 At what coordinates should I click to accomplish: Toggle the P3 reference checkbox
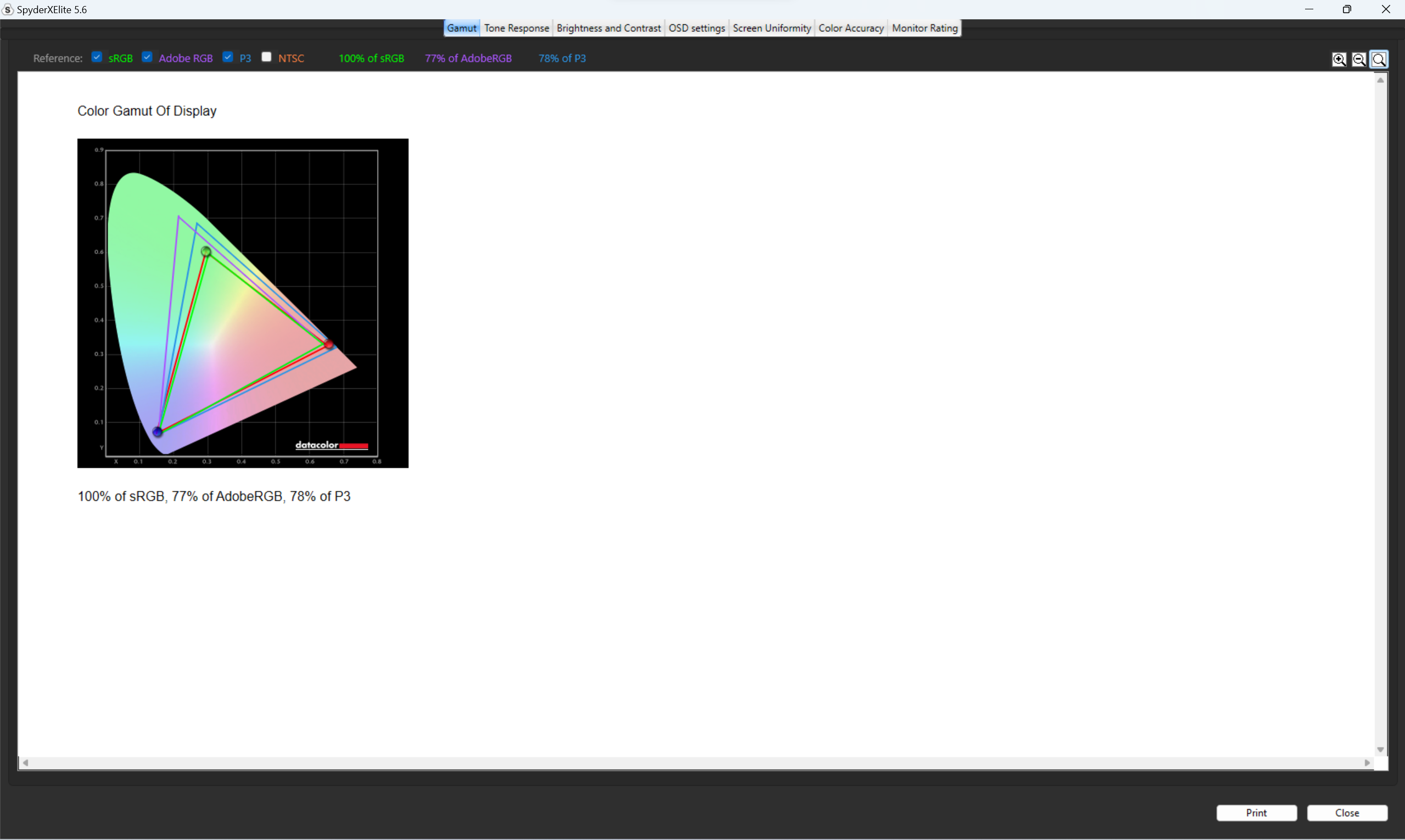227,57
